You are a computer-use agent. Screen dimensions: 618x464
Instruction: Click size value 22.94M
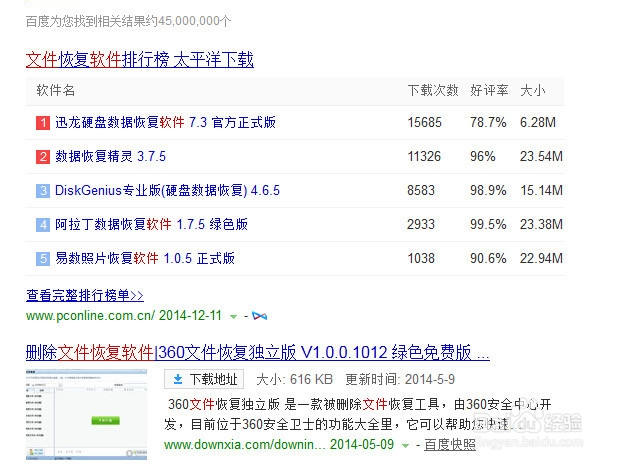(x=541, y=259)
